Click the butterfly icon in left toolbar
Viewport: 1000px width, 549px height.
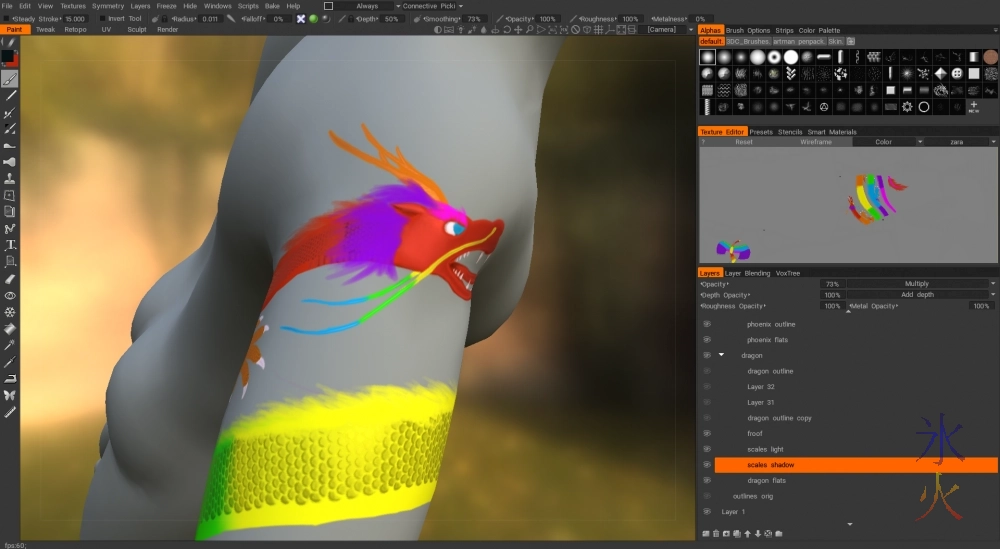tap(10, 395)
